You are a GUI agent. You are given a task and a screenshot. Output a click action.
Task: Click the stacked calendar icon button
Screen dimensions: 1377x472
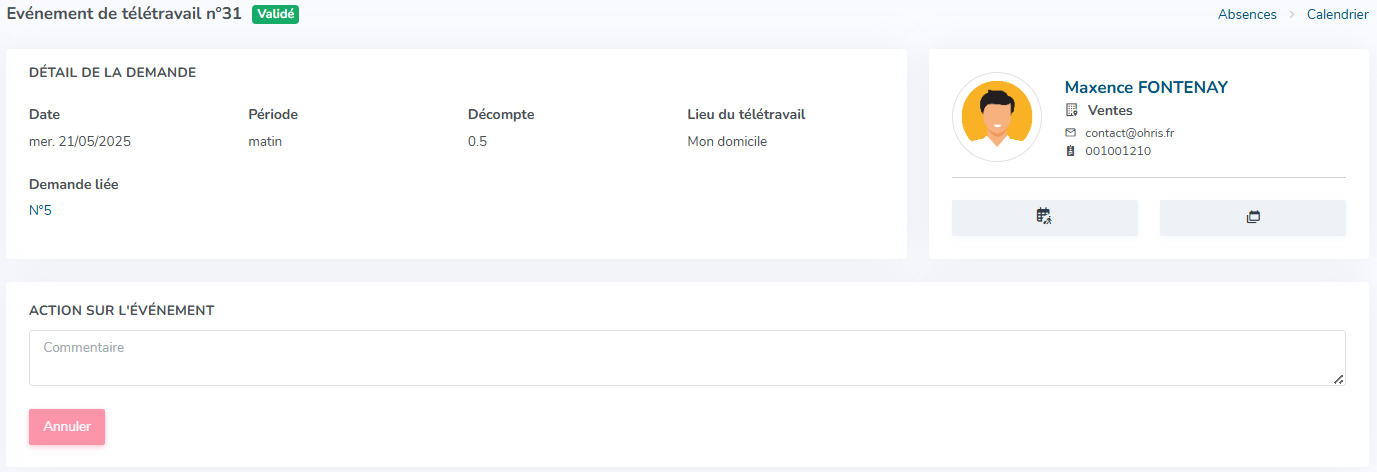coord(1252,217)
